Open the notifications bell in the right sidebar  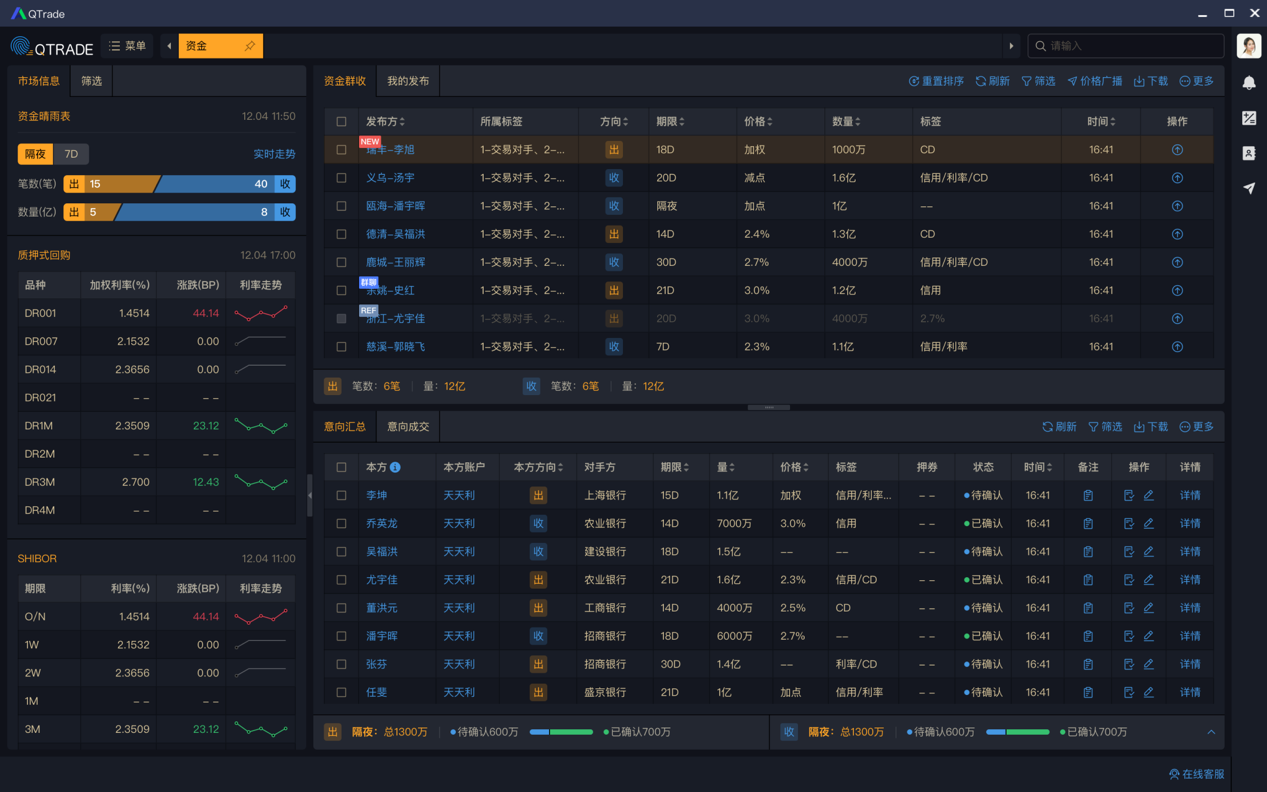(x=1248, y=83)
